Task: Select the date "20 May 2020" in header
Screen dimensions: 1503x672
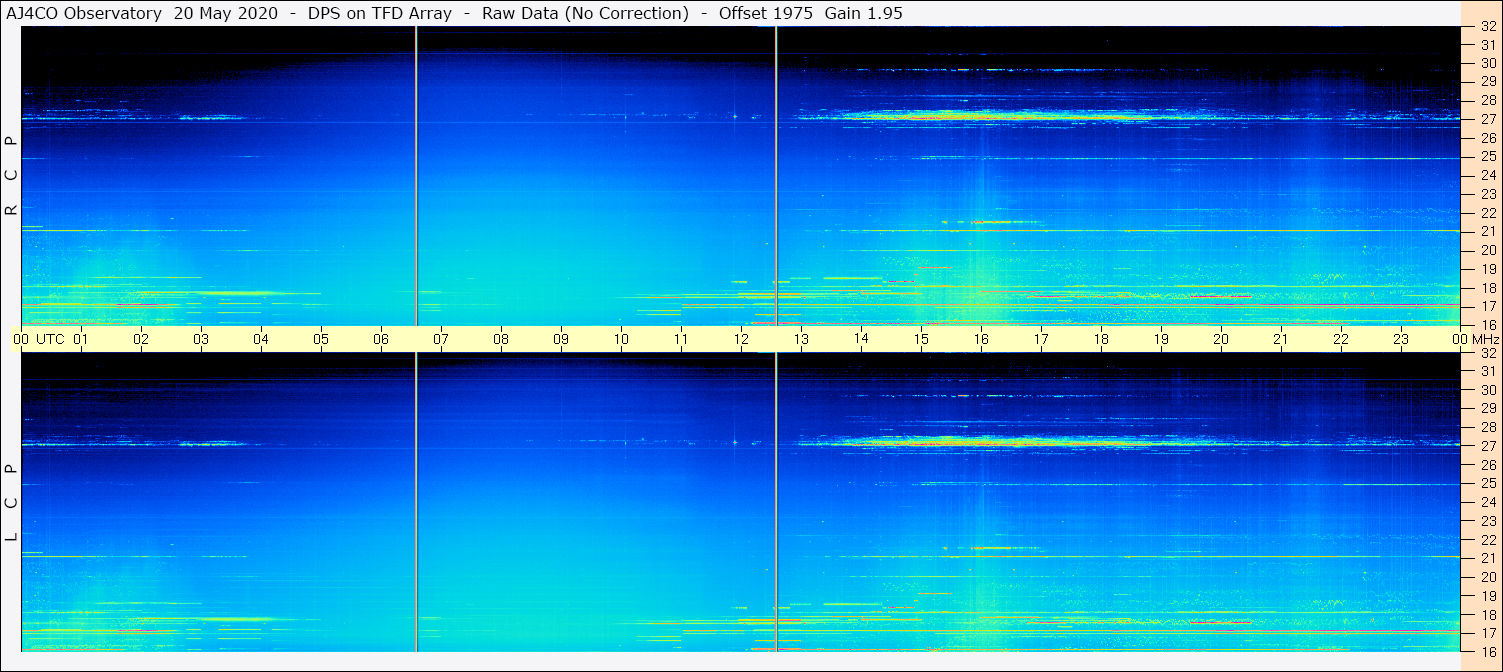Action: 226,13
